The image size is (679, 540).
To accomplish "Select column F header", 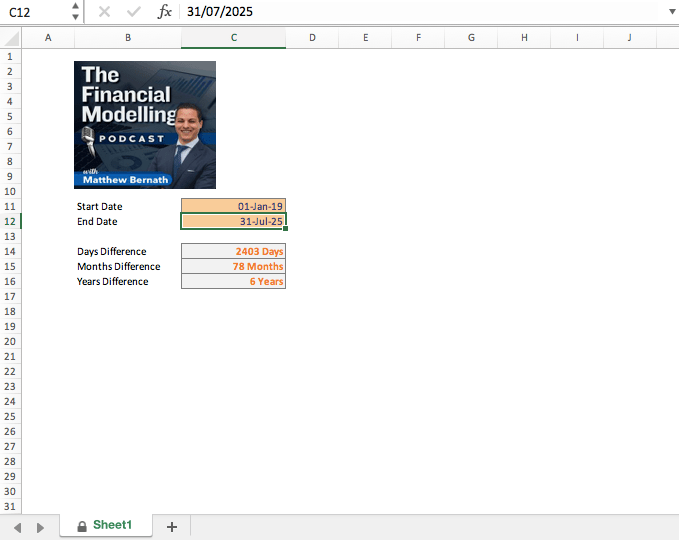I will point(418,38).
